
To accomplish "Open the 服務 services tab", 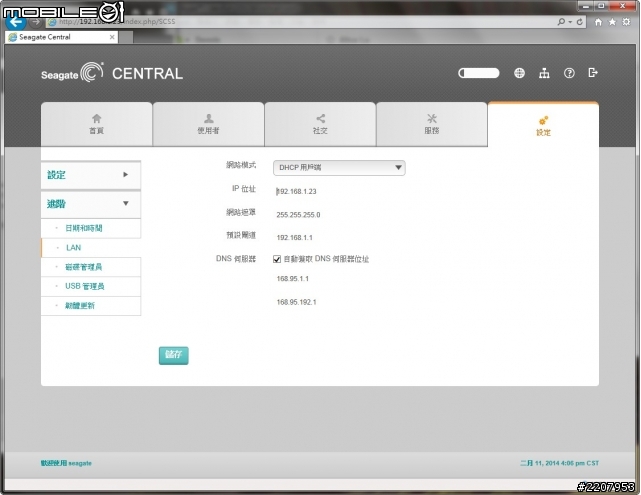I will pos(432,124).
